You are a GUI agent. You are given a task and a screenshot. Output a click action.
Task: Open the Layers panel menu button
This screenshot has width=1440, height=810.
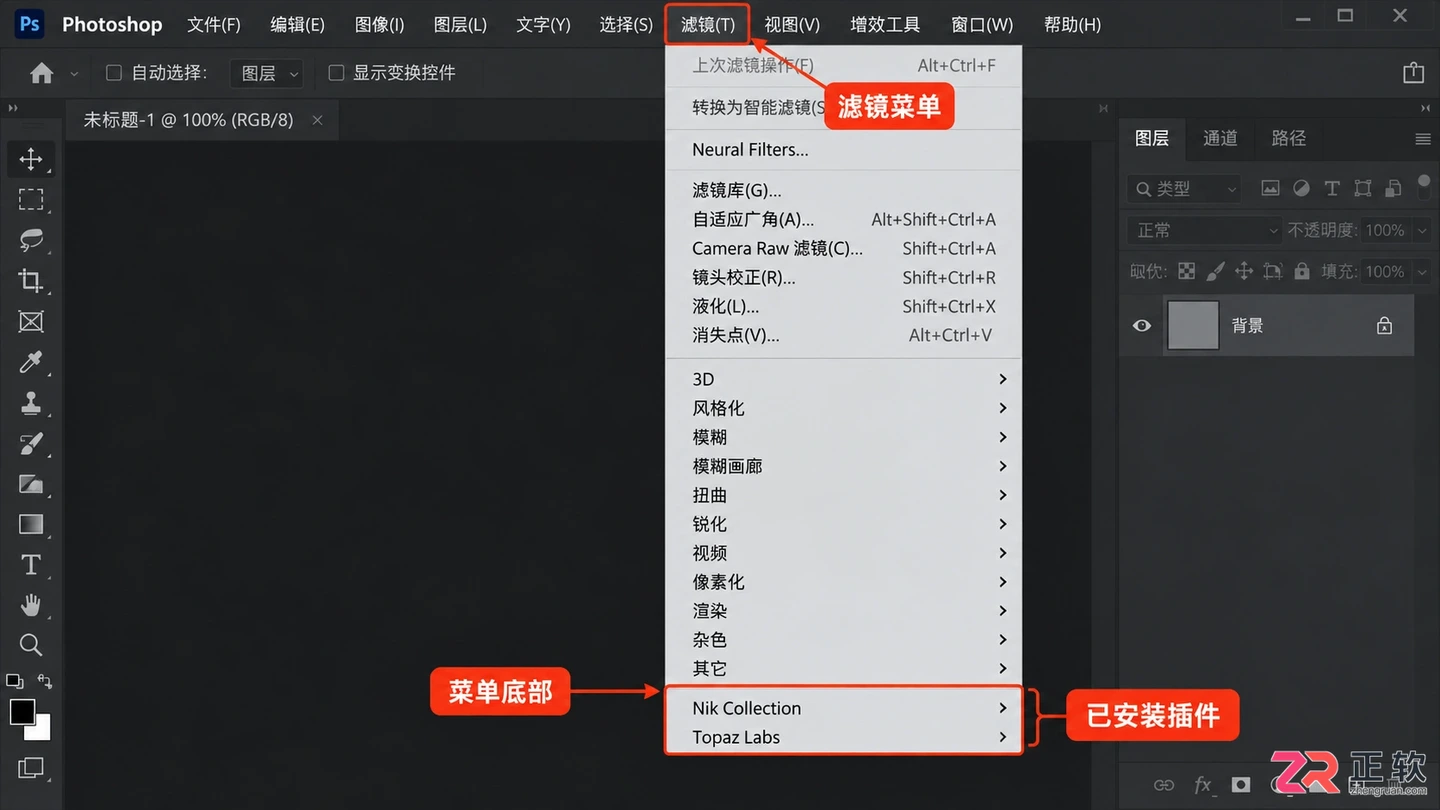click(1423, 139)
